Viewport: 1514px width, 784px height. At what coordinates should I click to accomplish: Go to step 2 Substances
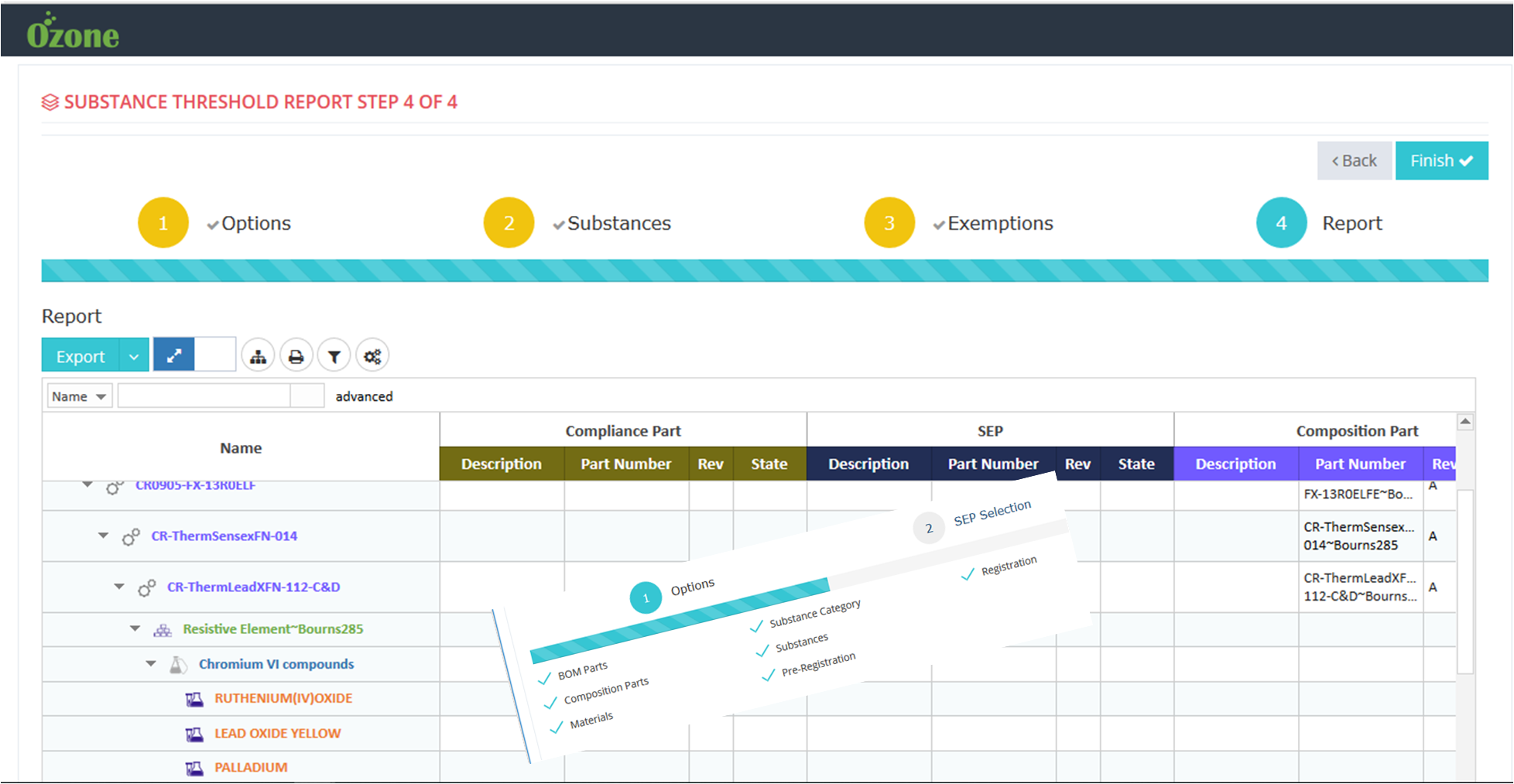point(509,223)
